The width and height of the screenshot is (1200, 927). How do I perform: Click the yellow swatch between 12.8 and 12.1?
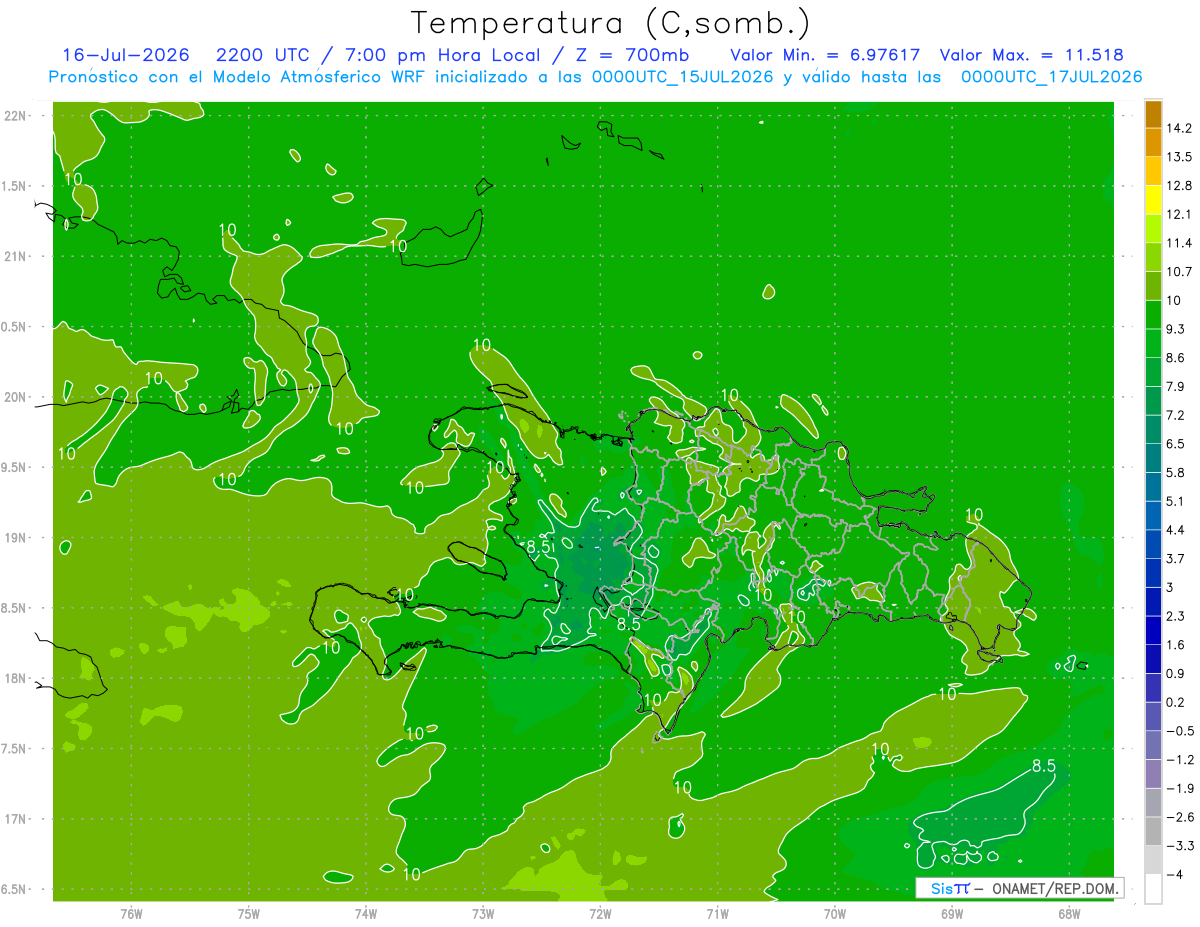tap(1153, 200)
